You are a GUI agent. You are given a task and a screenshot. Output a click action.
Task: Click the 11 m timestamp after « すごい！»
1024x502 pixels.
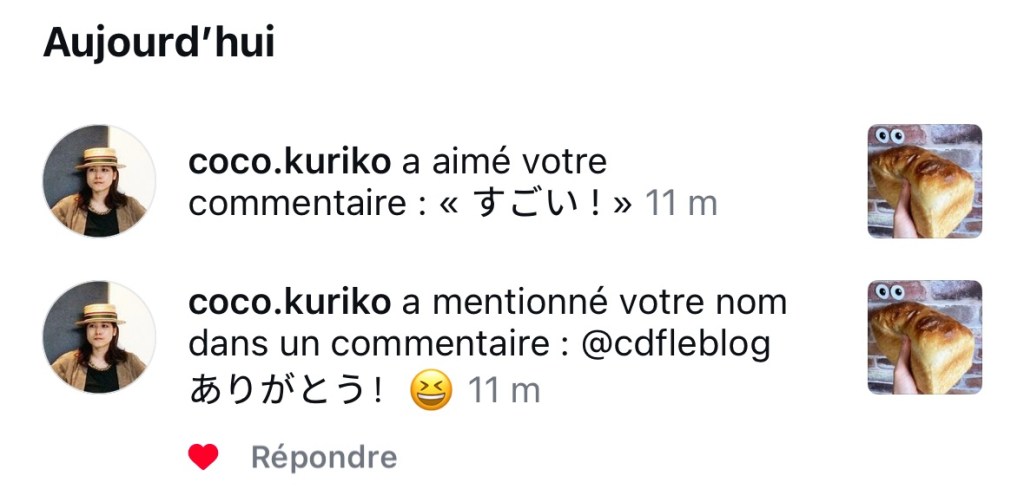point(681,203)
